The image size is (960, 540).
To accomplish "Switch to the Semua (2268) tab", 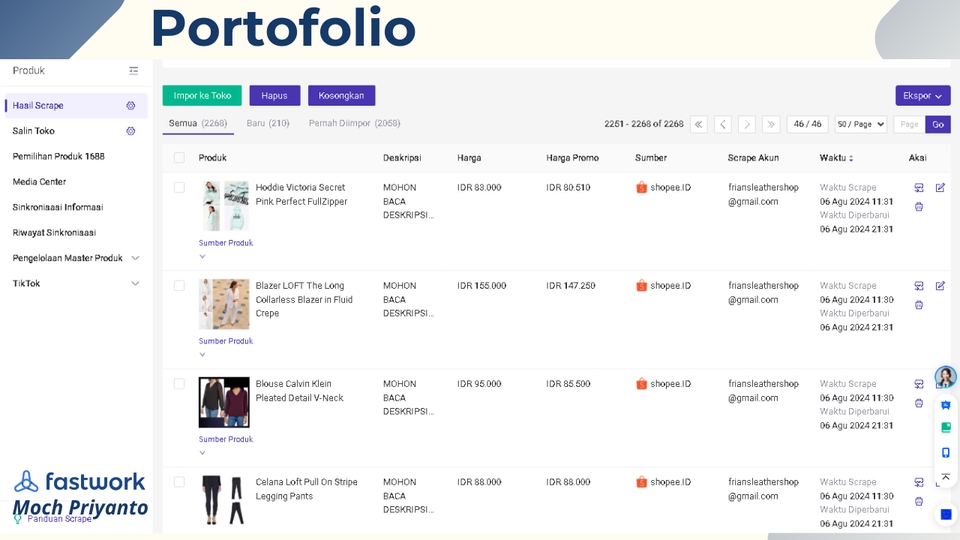I will [198, 123].
